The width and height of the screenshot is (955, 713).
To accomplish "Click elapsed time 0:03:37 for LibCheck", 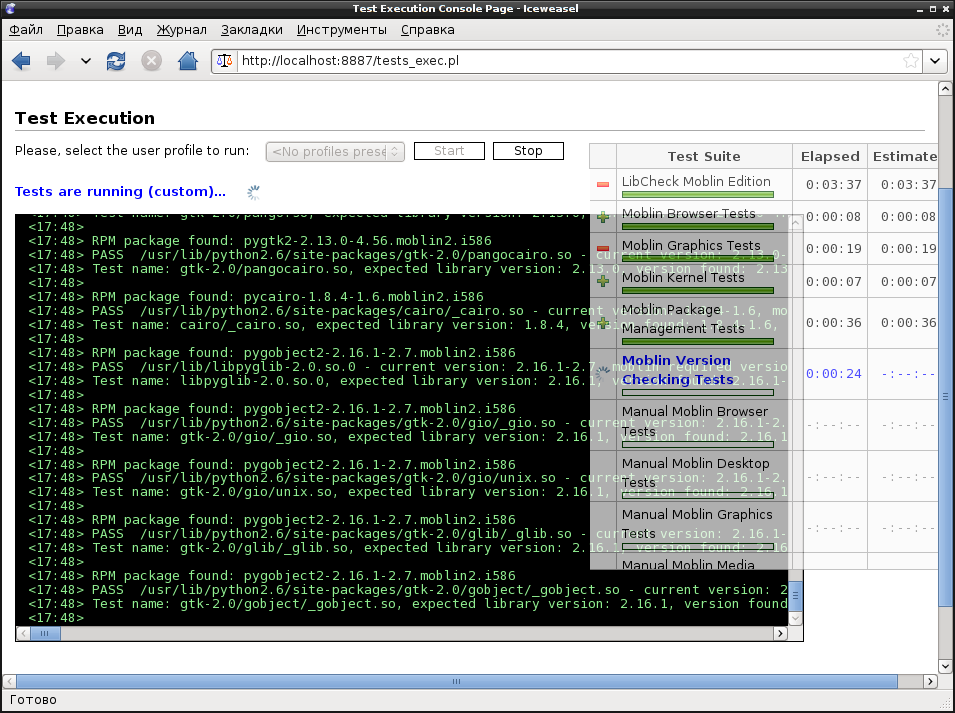I will [x=833, y=184].
